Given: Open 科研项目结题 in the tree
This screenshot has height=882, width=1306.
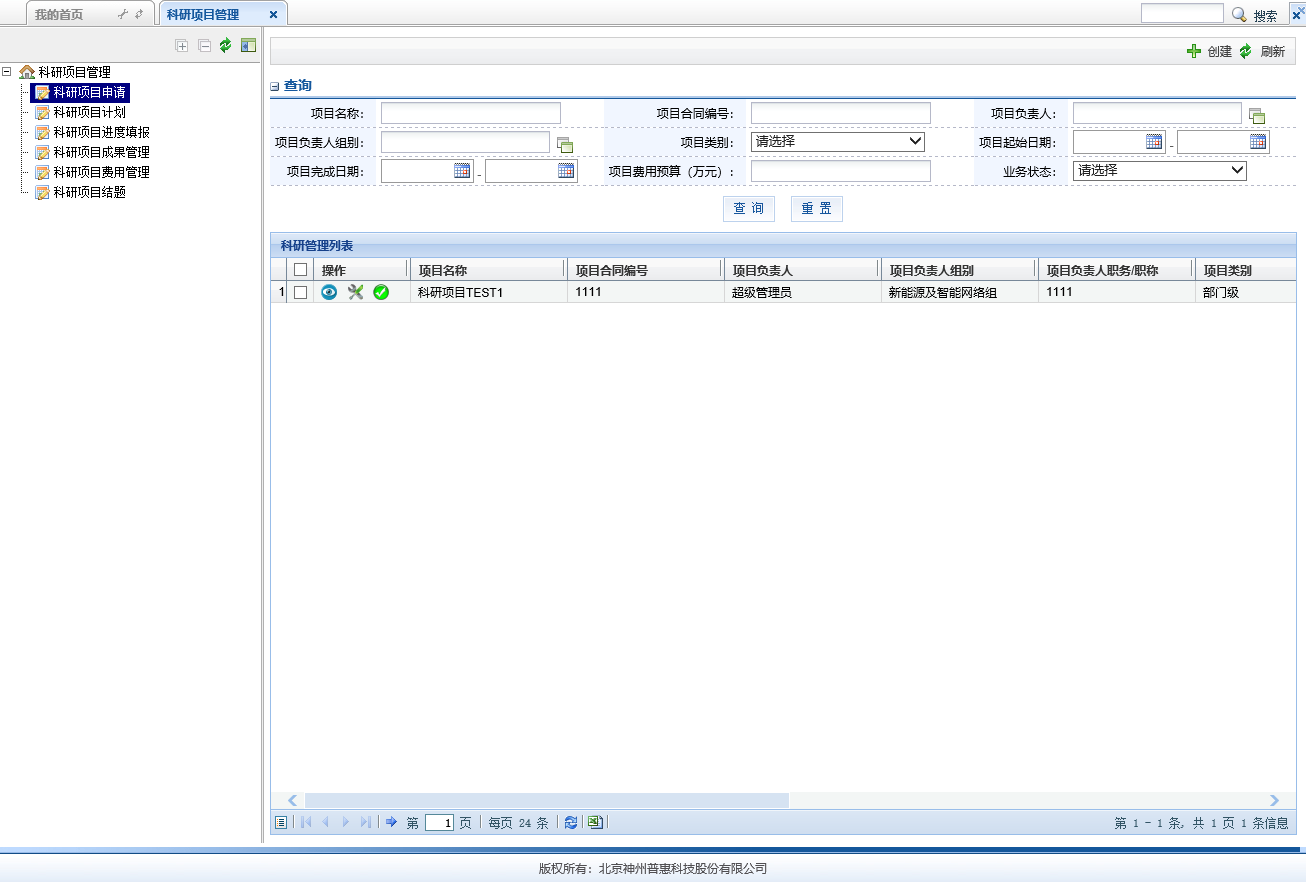Looking at the screenshot, I should [x=89, y=192].
